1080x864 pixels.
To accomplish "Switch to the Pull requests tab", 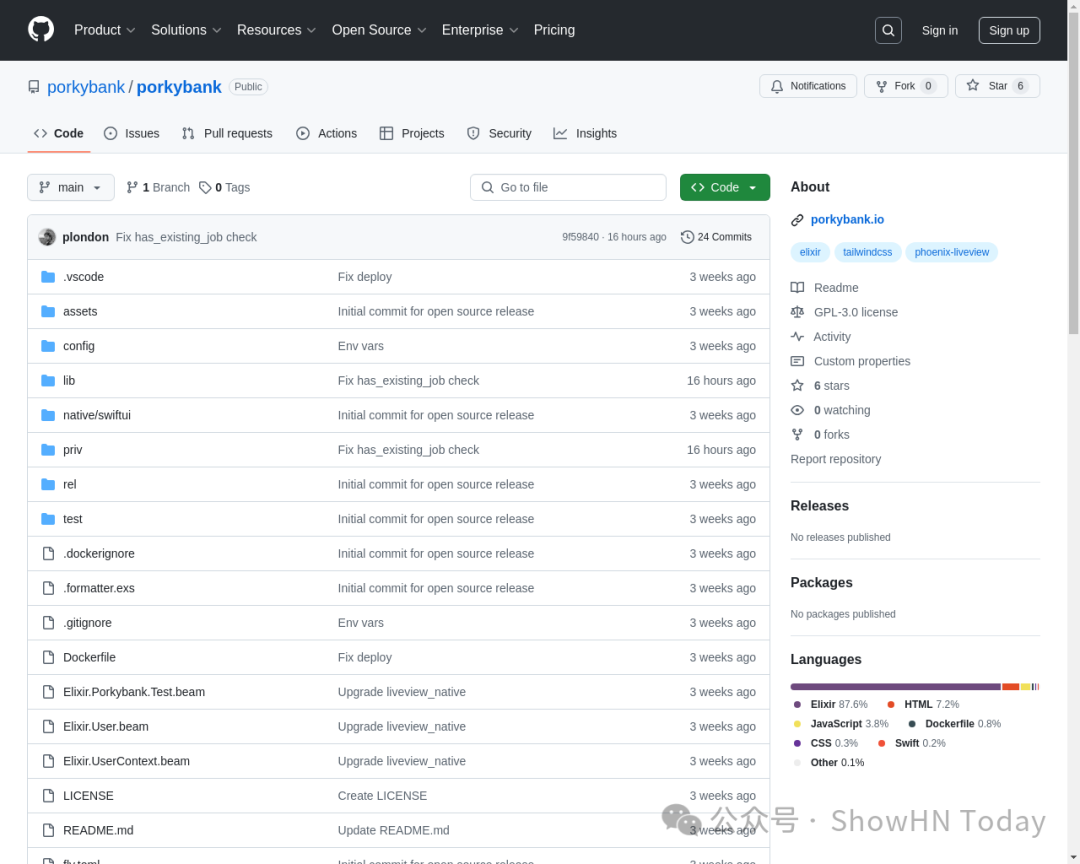I will pos(227,134).
